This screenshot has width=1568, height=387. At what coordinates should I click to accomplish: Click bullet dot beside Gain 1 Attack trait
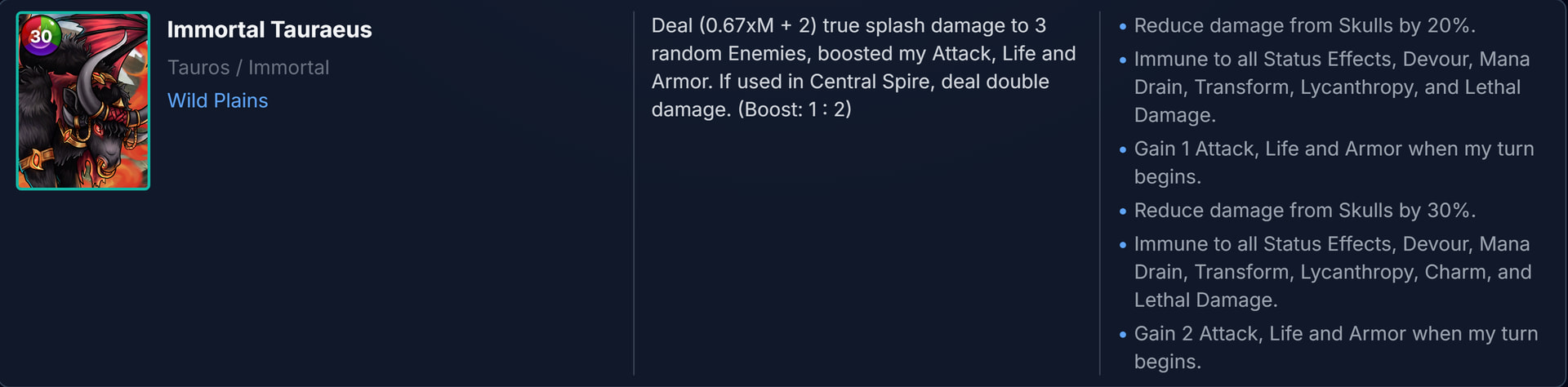point(1123,150)
